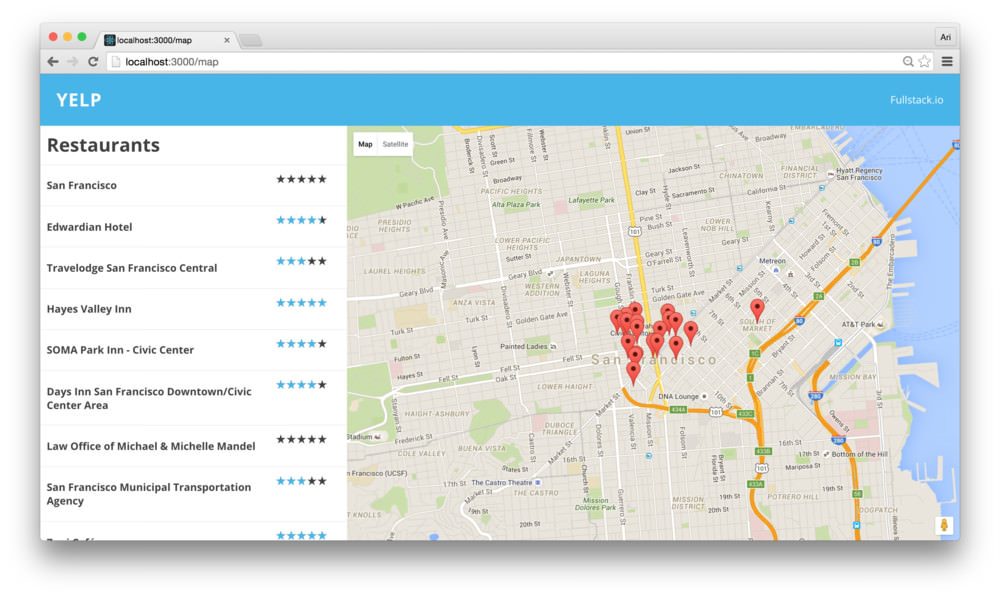
Task: Reload the page with refresh icon
Action: point(93,62)
